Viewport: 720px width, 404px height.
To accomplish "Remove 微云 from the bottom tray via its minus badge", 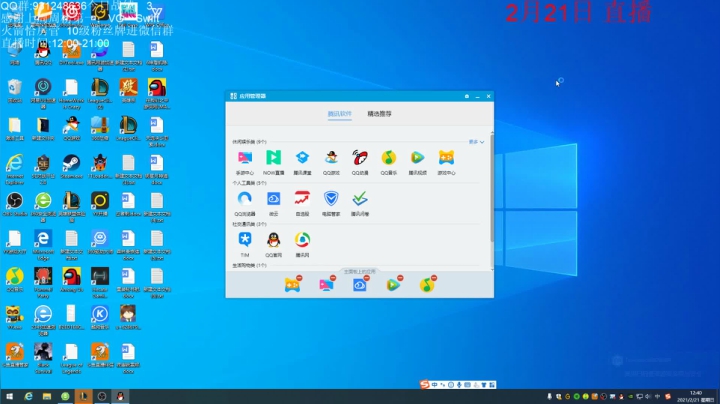I will (x=366, y=278).
